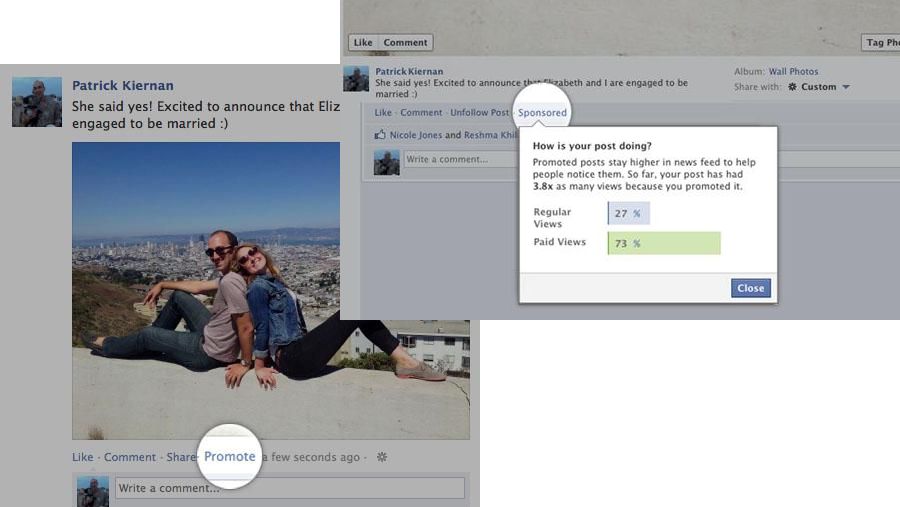The height and width of the screenshot is (507, 900).
Task: Click the gear icon next to Custom
Action: 792,87
